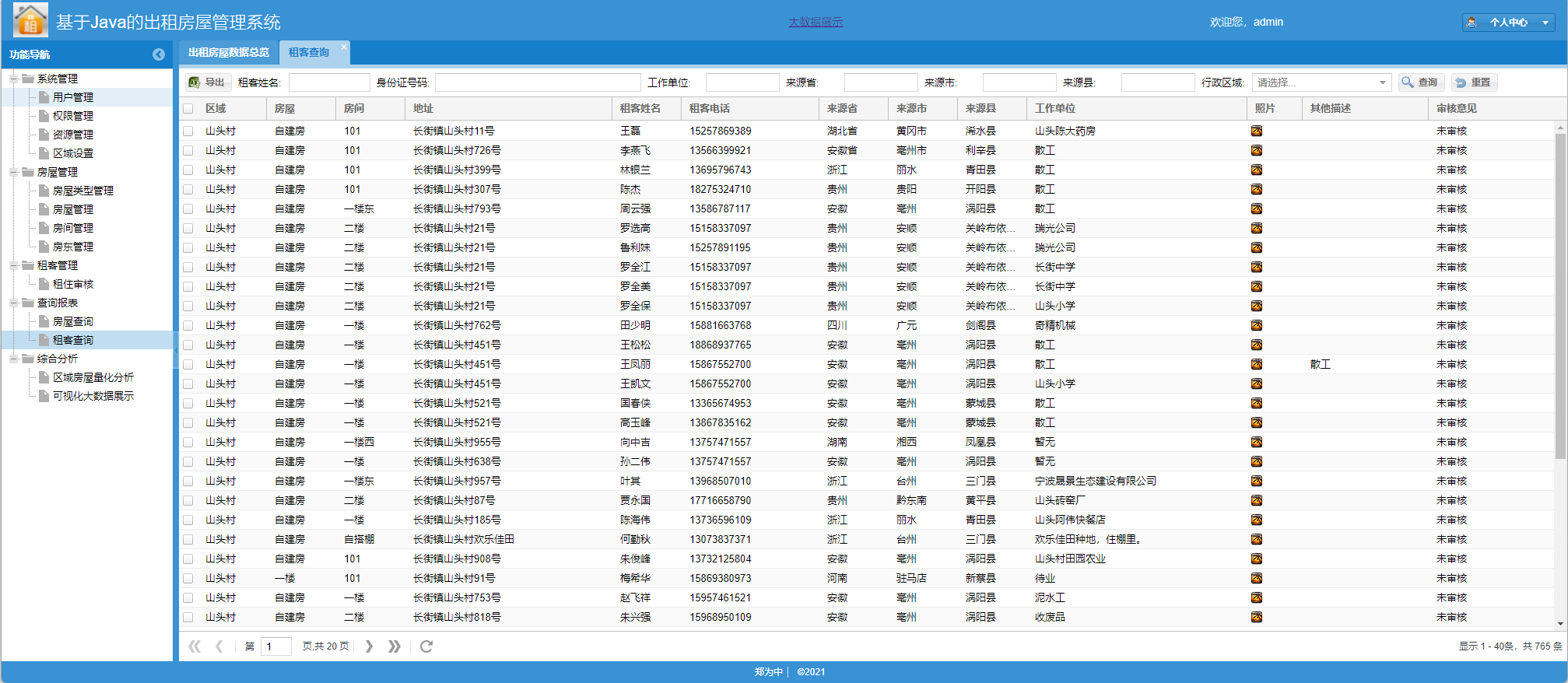Collapse the 系统管理 tree node
The width and height of the screenshot is (1568, 683).
(x=13, y=79)
